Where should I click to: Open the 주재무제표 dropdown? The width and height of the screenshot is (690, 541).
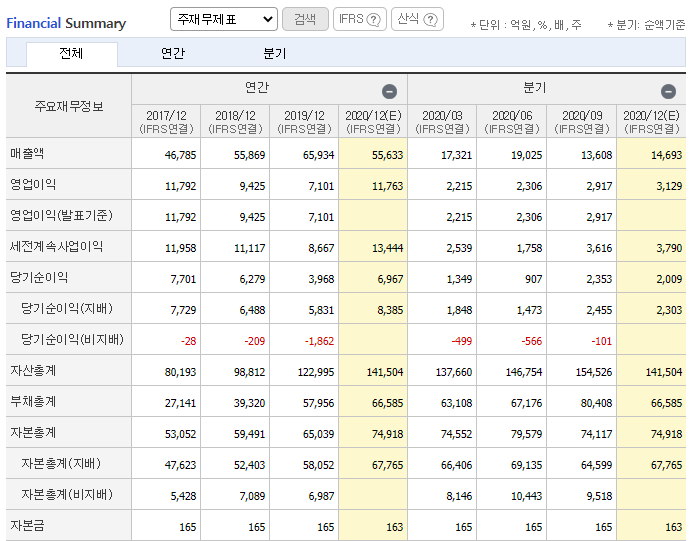coord(224,19)
